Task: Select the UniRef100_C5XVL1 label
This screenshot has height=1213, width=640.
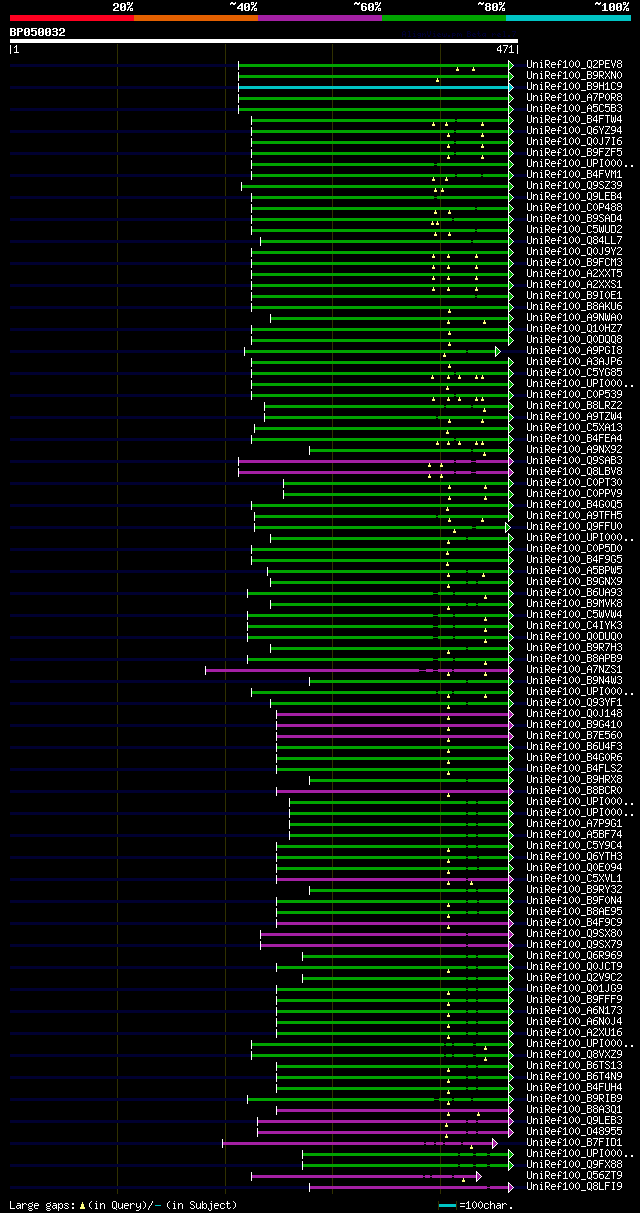Action: (574, 879)
